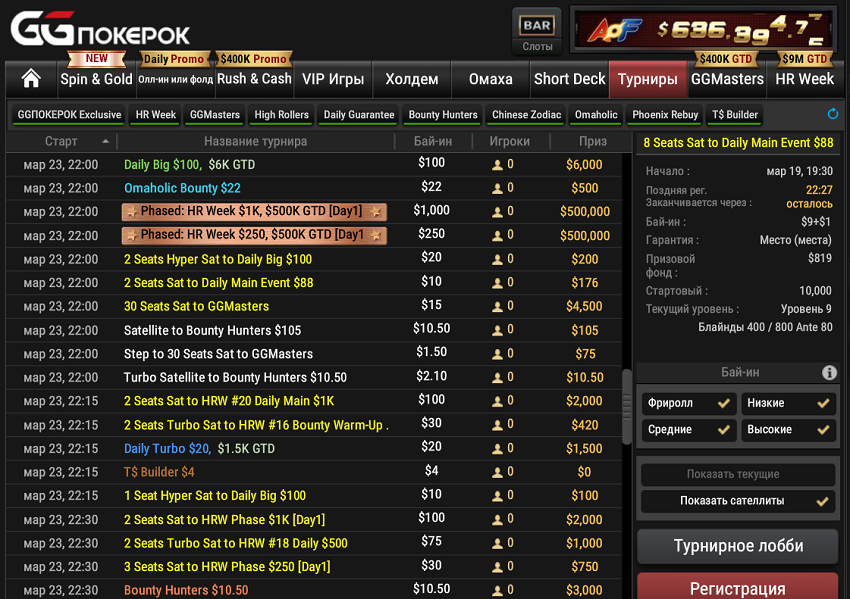Switch to Rush & Cash tab

[x=254, y=79]
